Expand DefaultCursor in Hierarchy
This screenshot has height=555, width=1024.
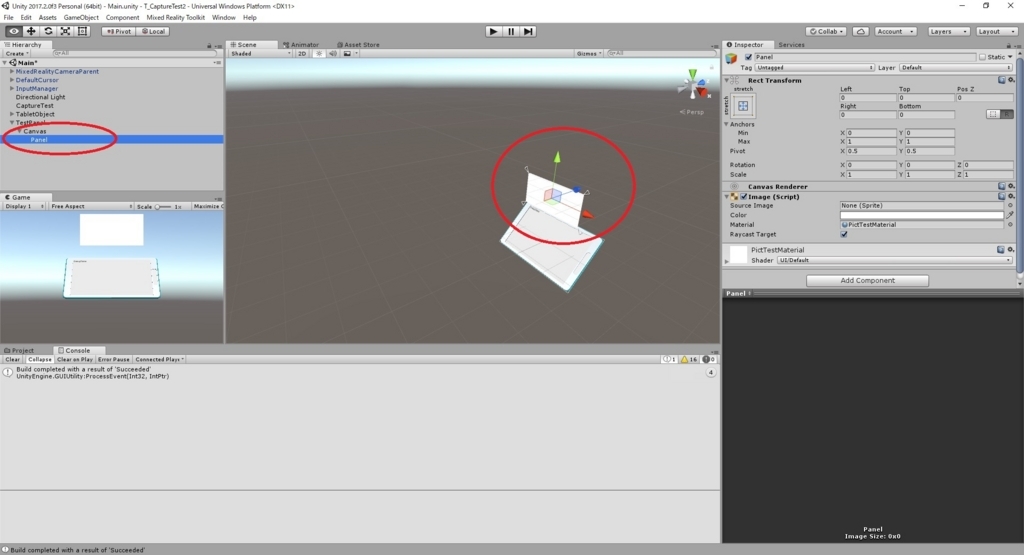(12, 80)
